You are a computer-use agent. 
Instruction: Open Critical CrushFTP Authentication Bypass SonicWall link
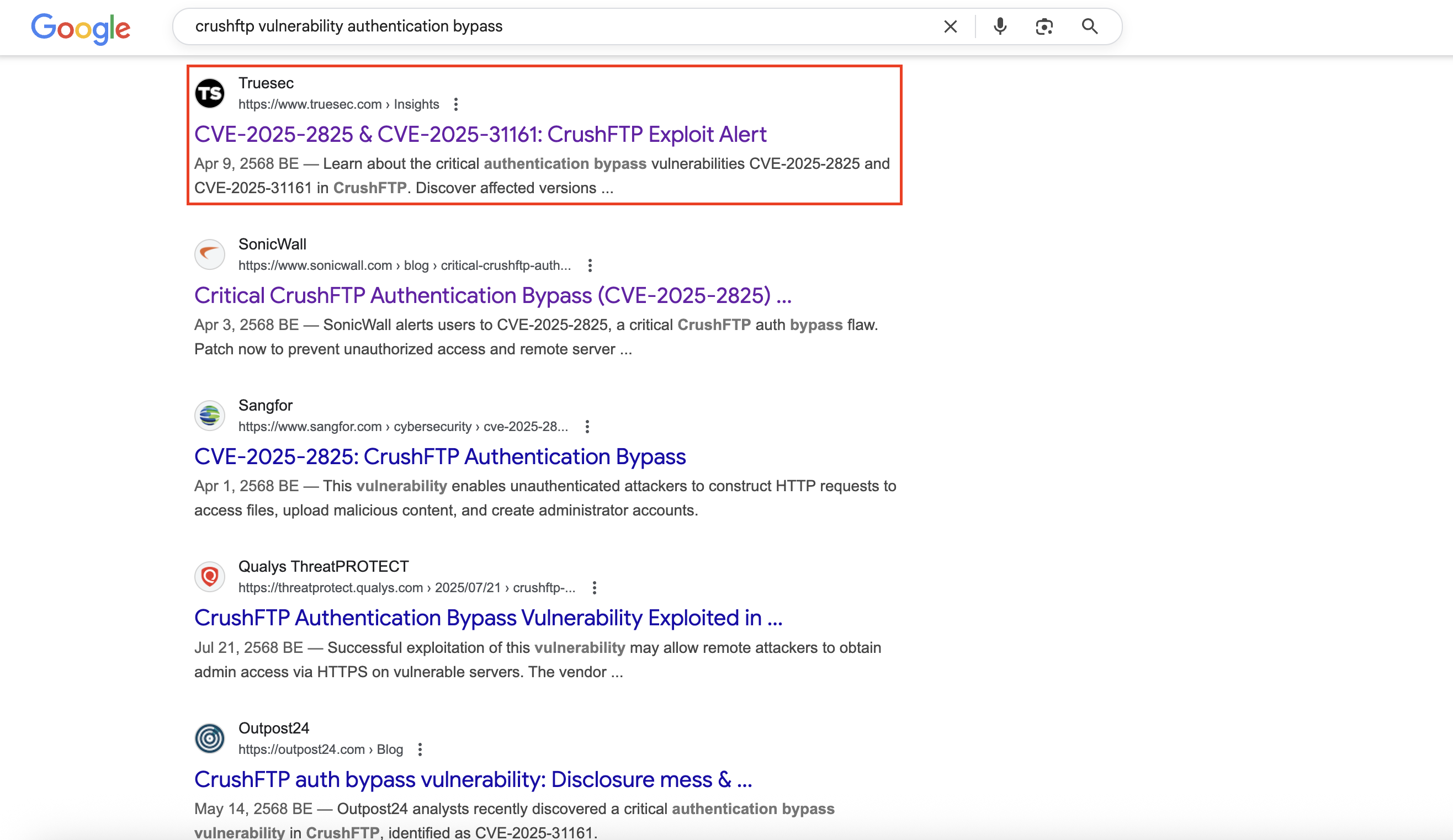(x=492, y=296)
